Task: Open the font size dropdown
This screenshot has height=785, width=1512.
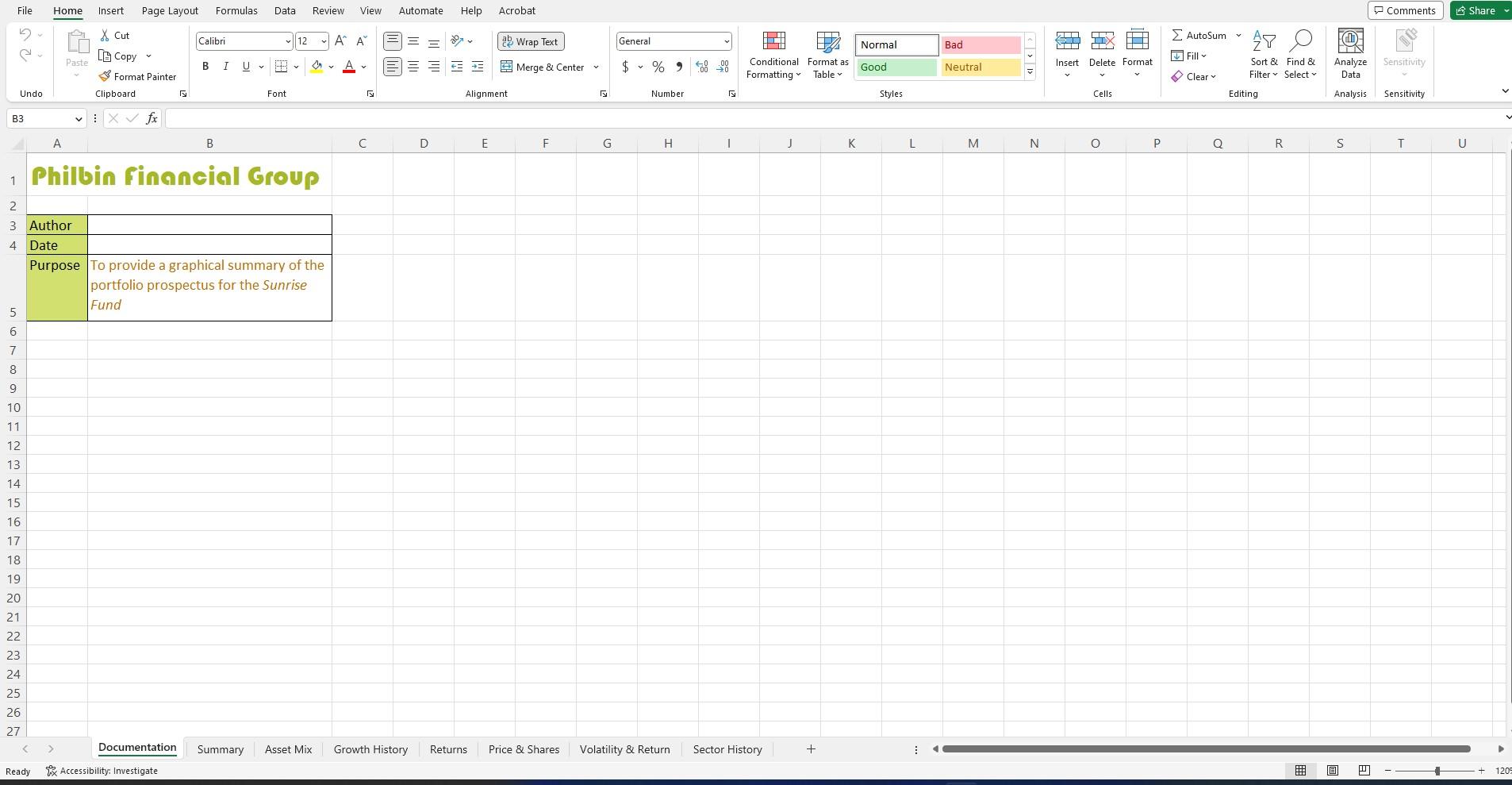Action: 324,41
